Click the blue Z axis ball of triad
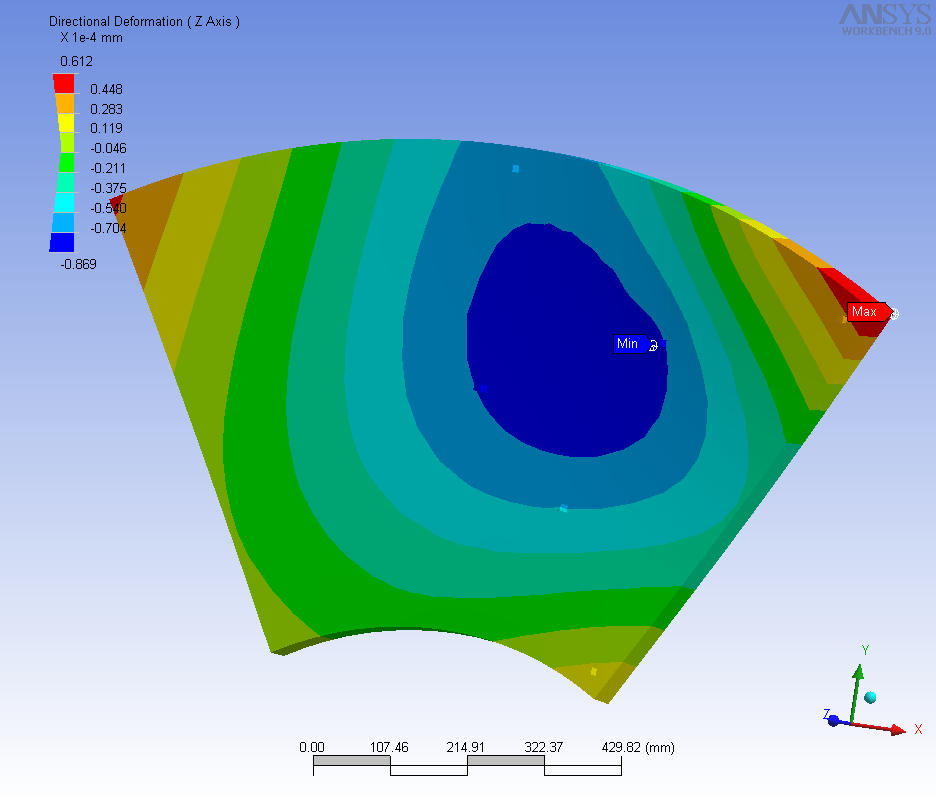The image size is (936, 800). coord(833,721)
